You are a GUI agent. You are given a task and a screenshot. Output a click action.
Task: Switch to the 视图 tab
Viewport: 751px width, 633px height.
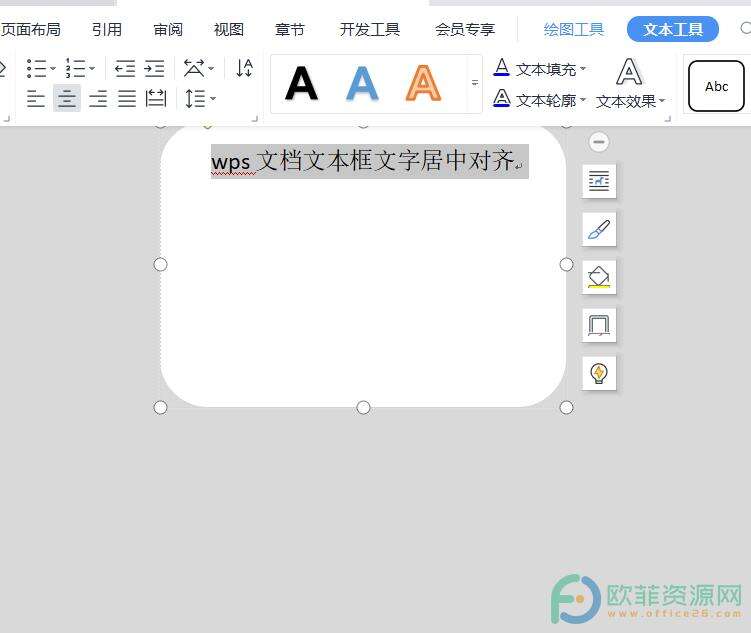point(229,30)
